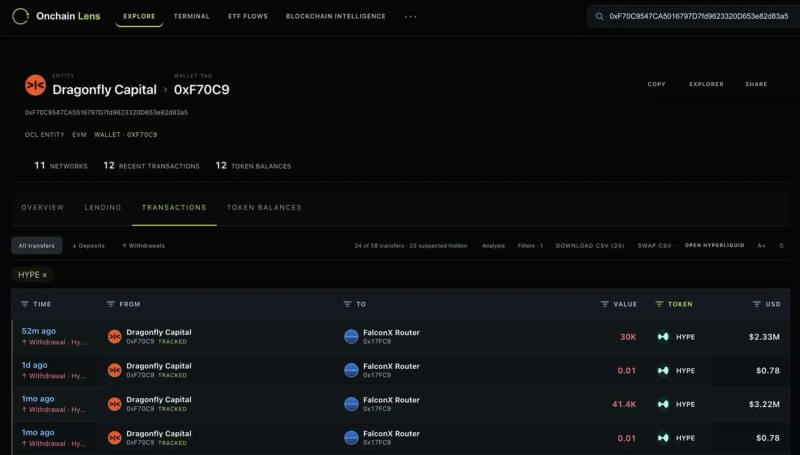Click the breadcrumb chevron after Dragonfly Capital
Image resolution: width=800 pixels, height=455 pixels.
click(x=165, y=90)
